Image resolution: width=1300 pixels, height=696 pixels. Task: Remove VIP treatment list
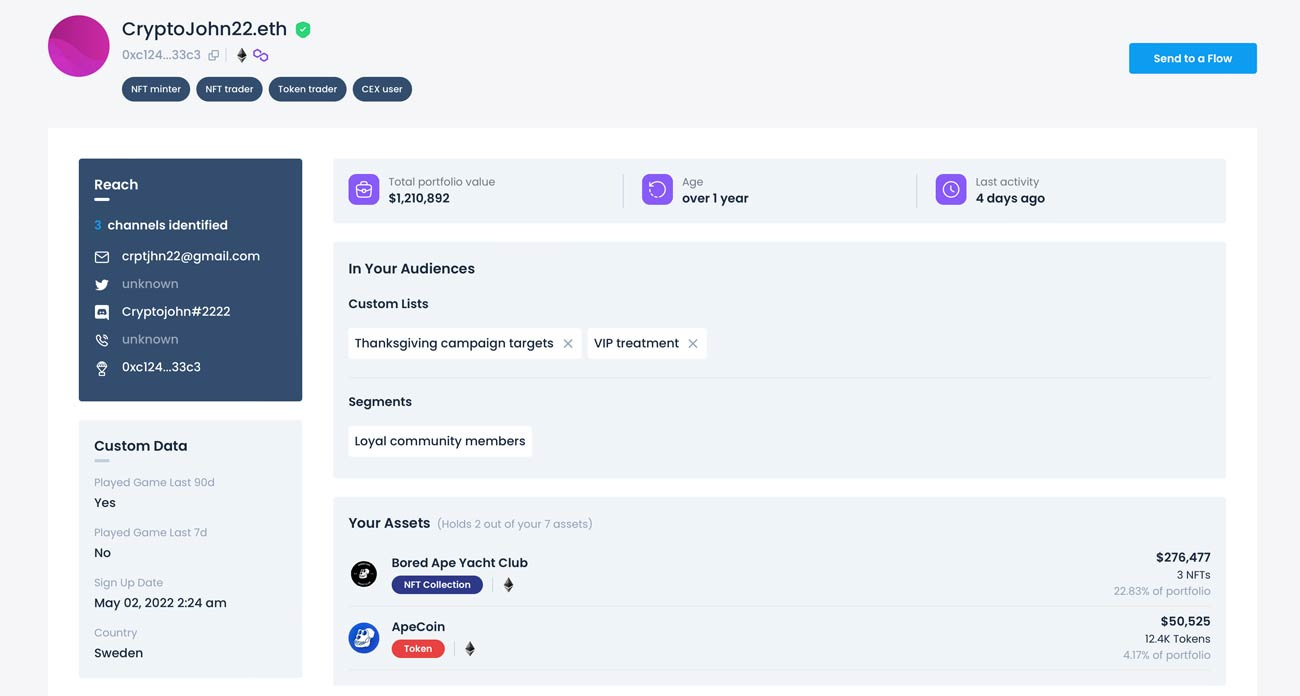click(x=693, y=343)
